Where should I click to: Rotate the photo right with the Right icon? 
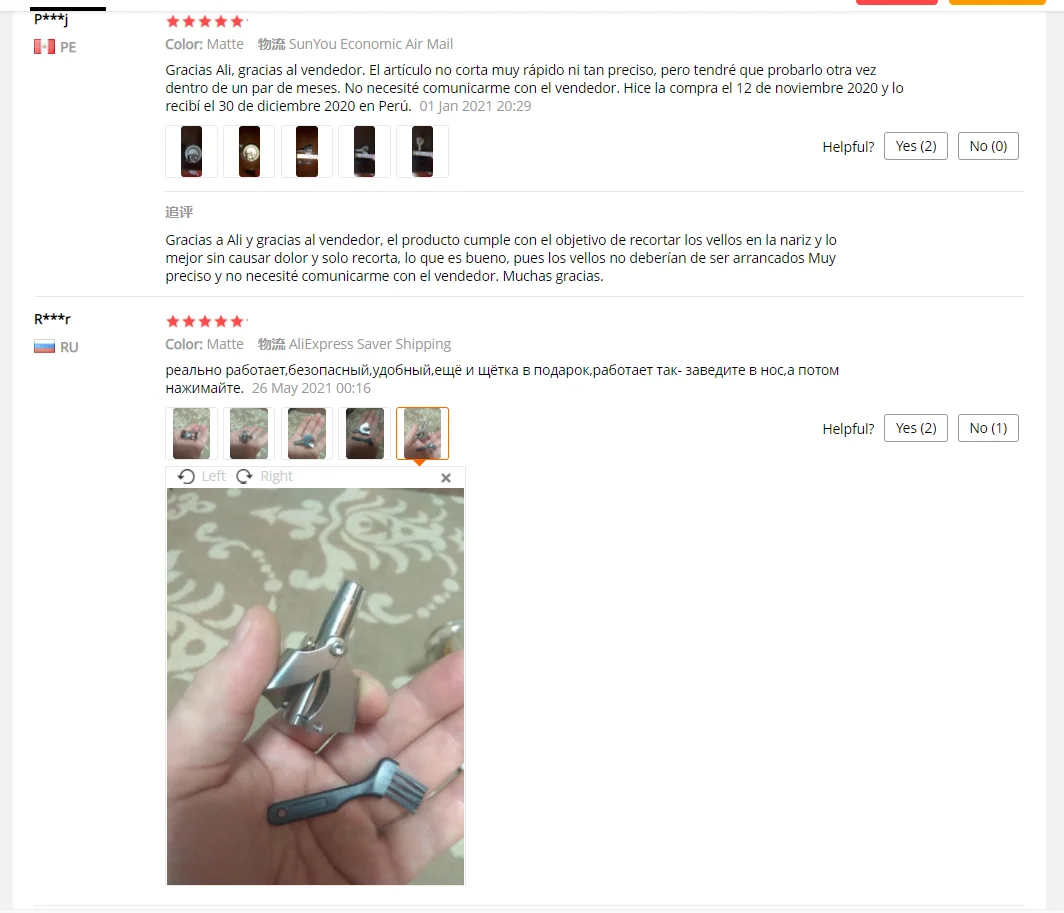(265, 477)
